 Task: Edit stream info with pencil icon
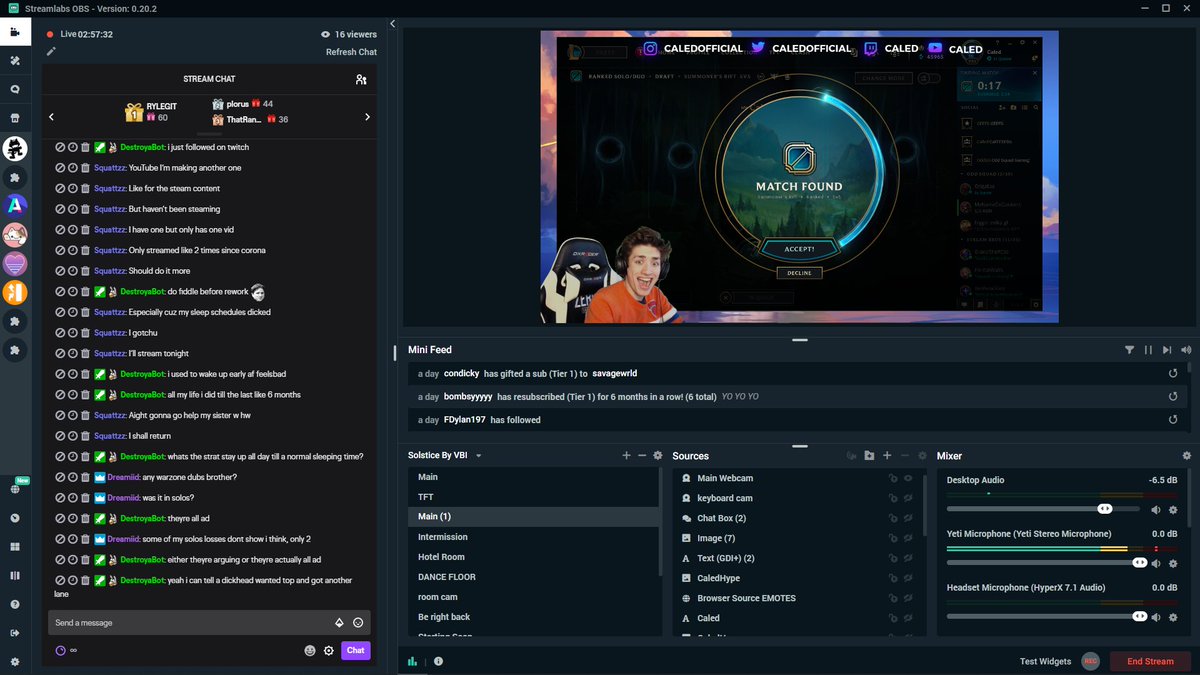[51, 51]
